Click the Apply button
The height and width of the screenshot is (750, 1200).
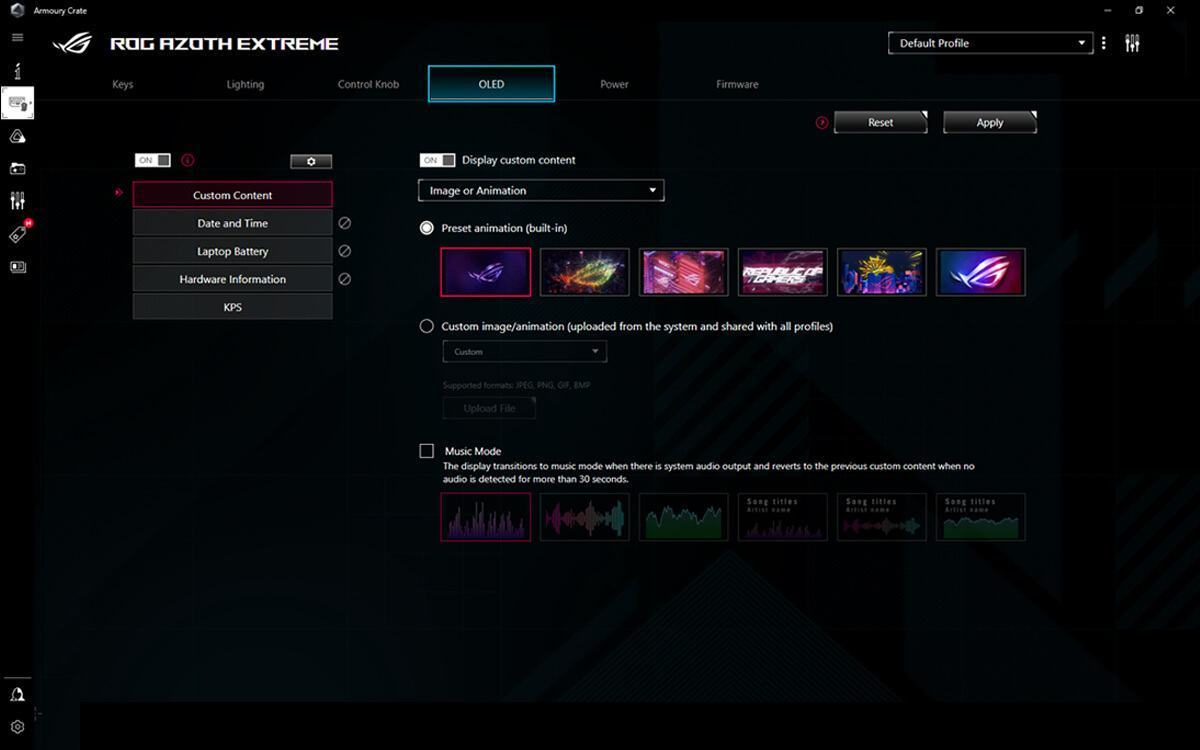(989, 121)
